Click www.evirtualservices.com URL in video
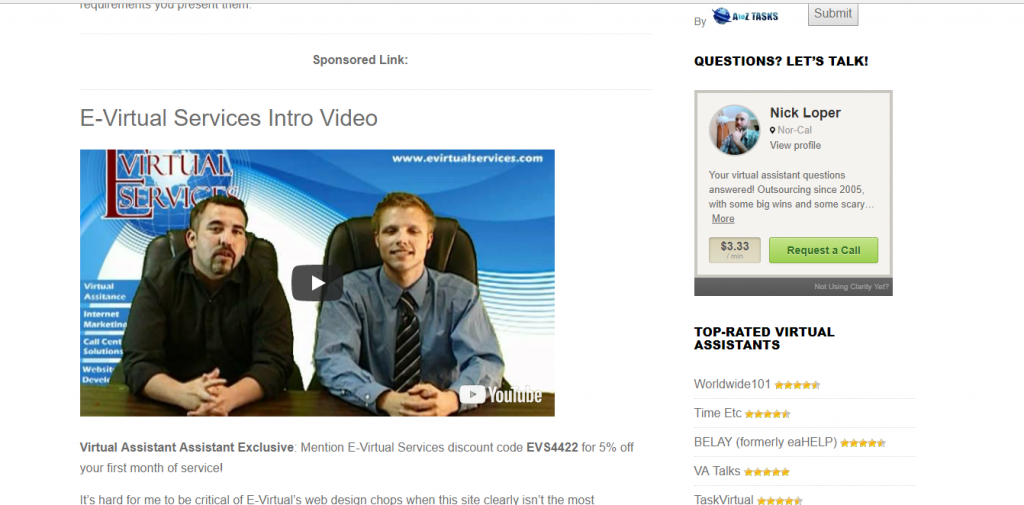 point(468,158)
